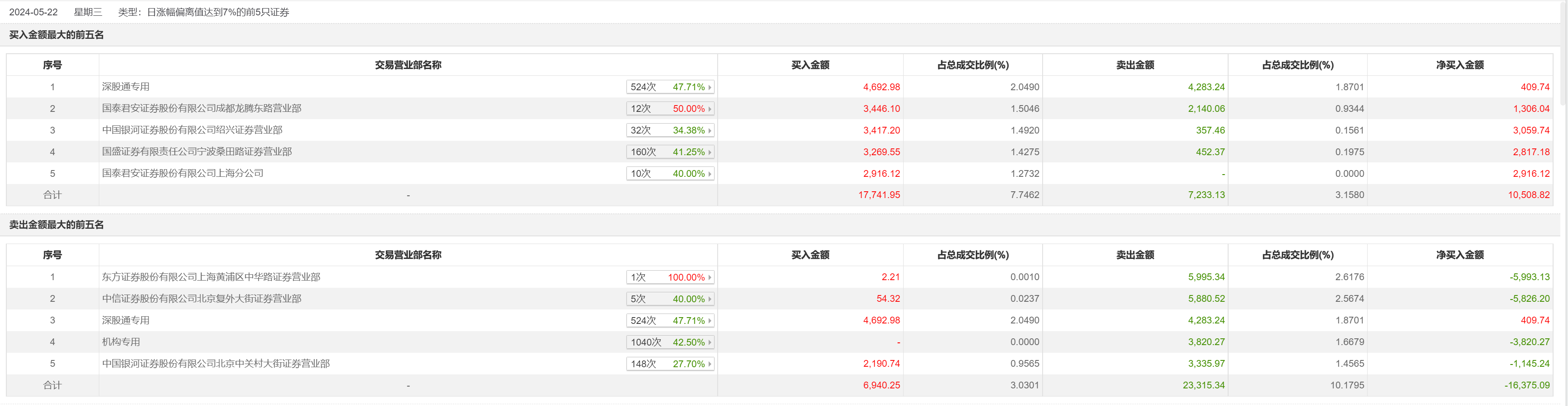The width and height of the screenshot is (1568, 406).
Task: Open 中信证券北京复外大街证券营业部 link
Action: point(201,299)
